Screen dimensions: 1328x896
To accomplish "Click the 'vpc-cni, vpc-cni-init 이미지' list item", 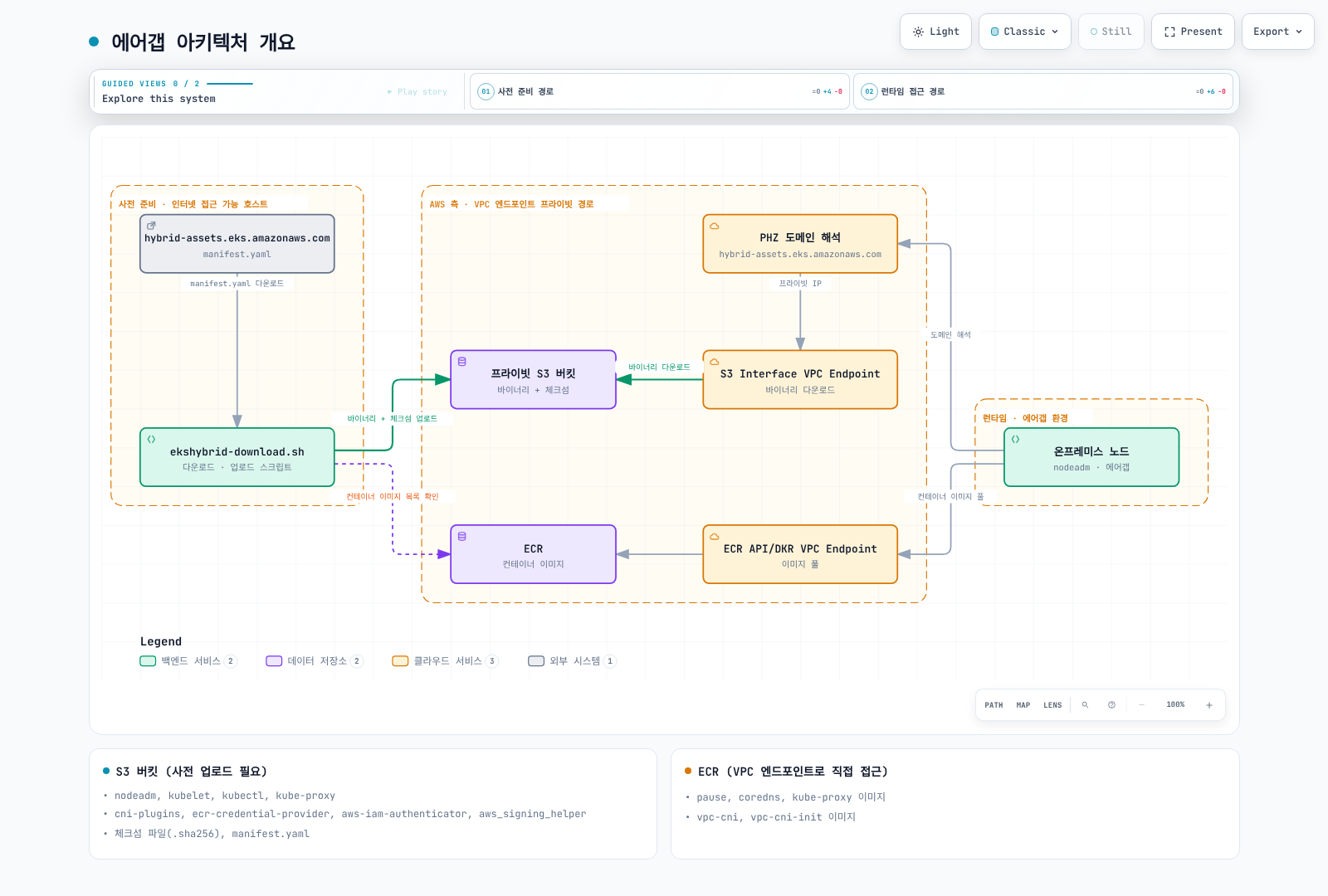I will (776, 817).
